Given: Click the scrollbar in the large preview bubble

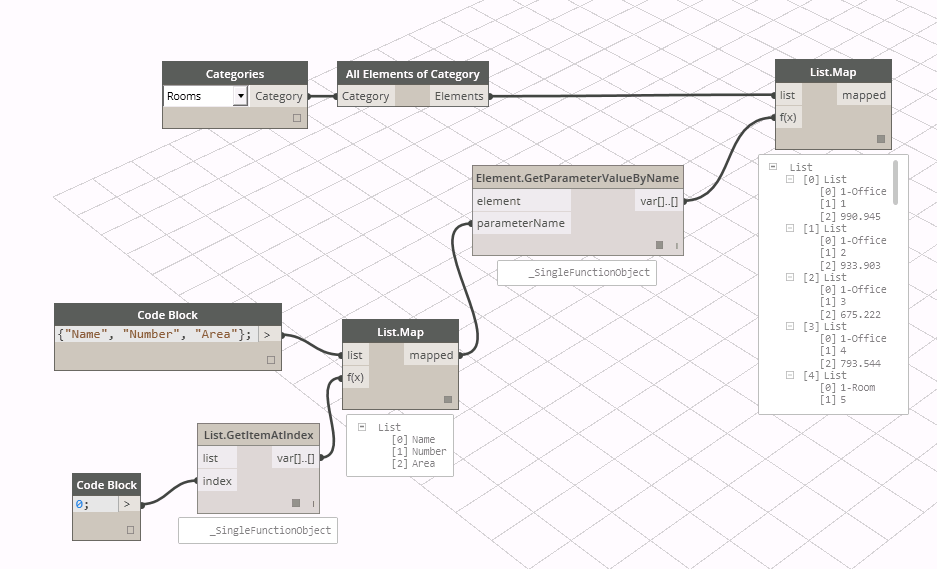Looking at the screenshot, I should 895,182.
